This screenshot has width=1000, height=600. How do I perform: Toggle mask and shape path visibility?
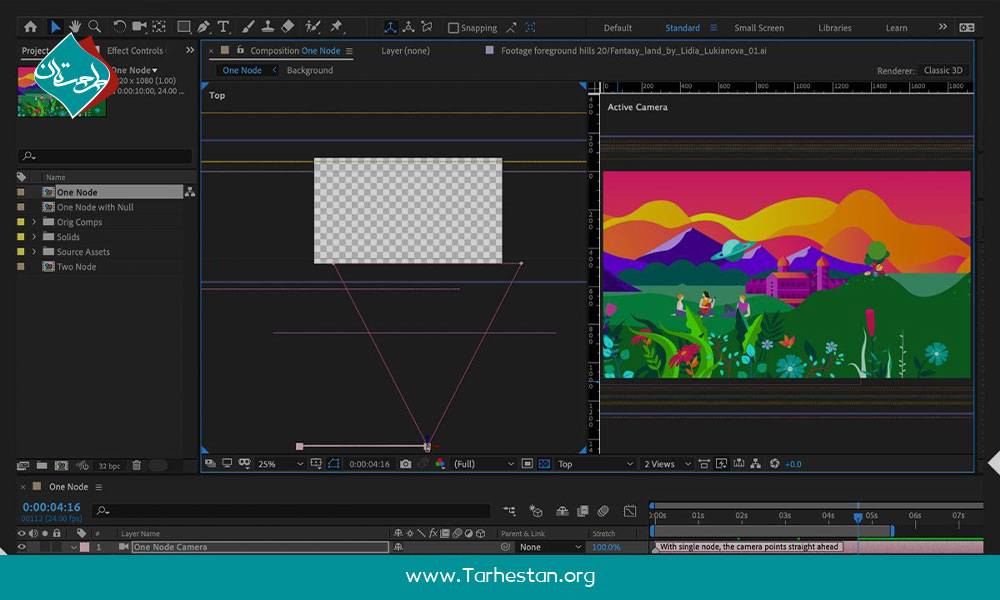coord(334,464)
